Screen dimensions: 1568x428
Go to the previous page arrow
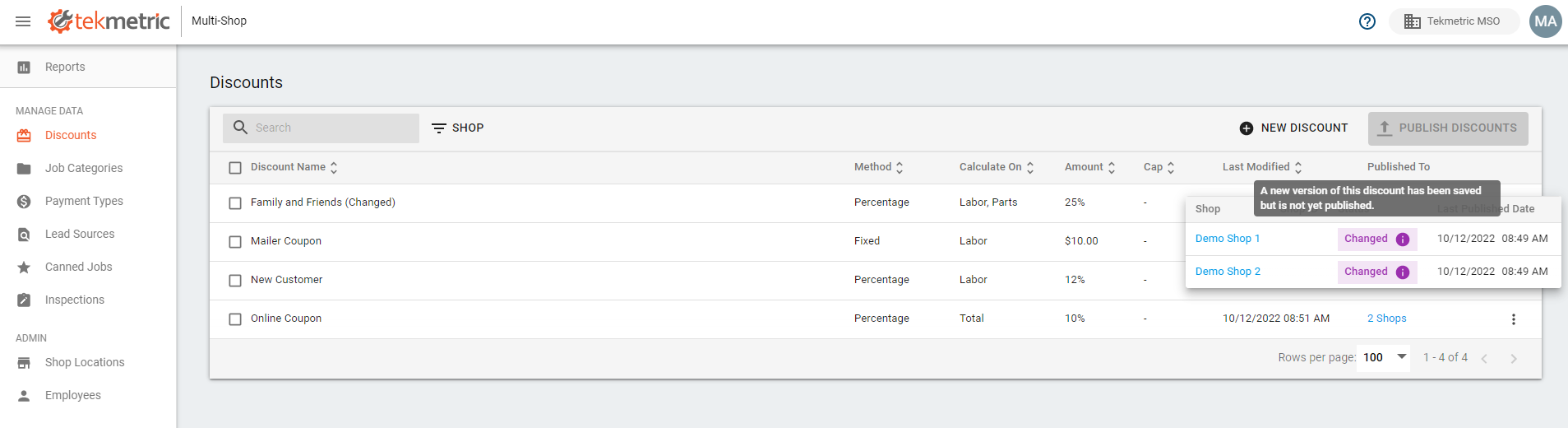(x=1484, y=359)
